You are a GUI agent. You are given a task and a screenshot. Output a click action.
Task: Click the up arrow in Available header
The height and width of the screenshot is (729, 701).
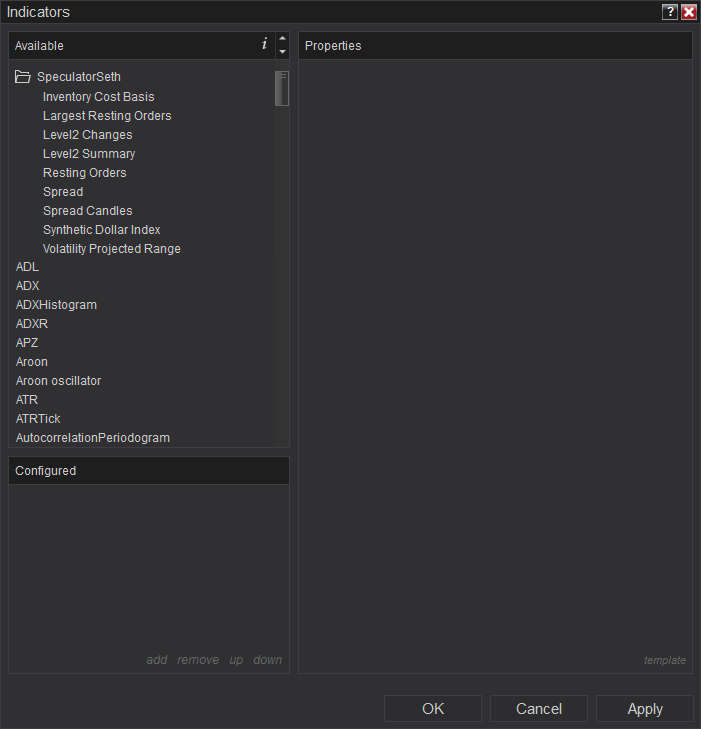point(282,39)
